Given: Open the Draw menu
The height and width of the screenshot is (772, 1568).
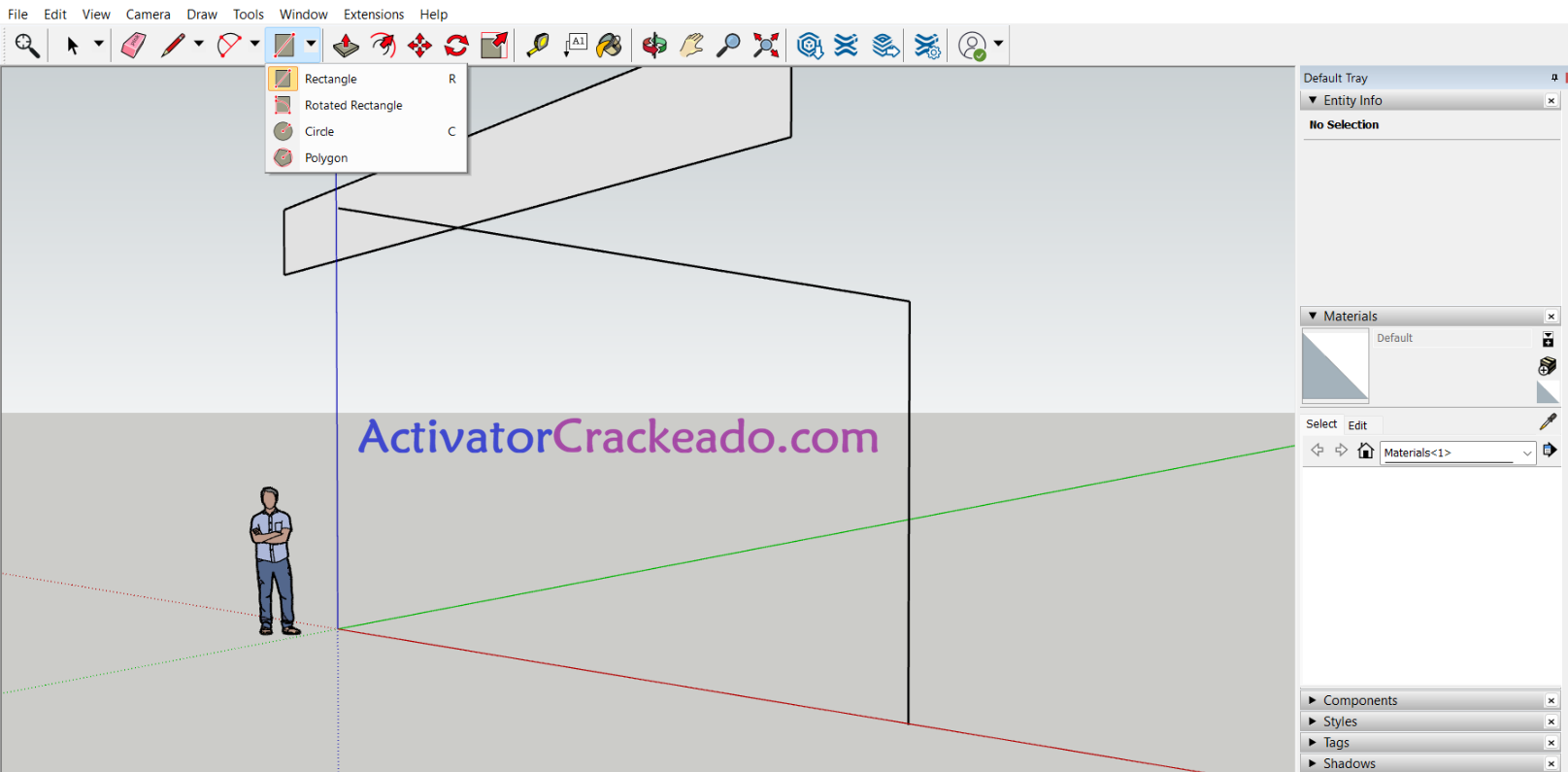Looking at the screenshot, I should point(202,14).
